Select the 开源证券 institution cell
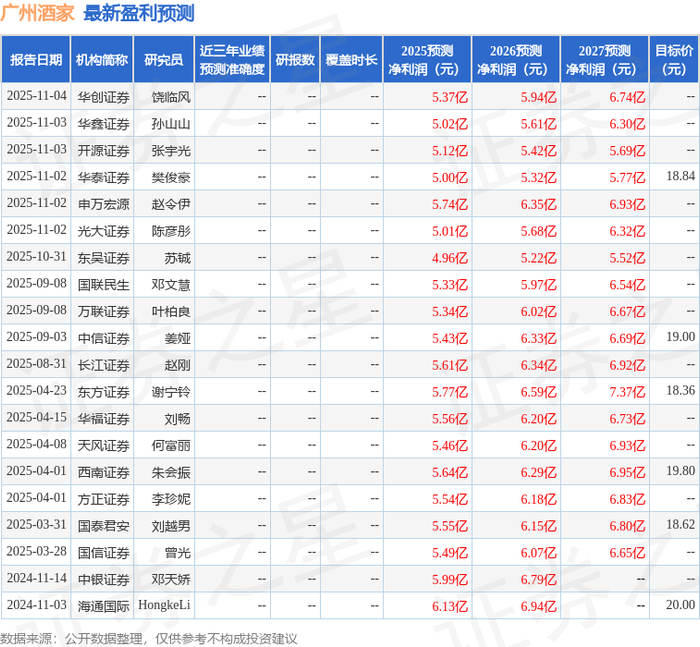This screenshot has width=700, height=647. coord(104,150)
